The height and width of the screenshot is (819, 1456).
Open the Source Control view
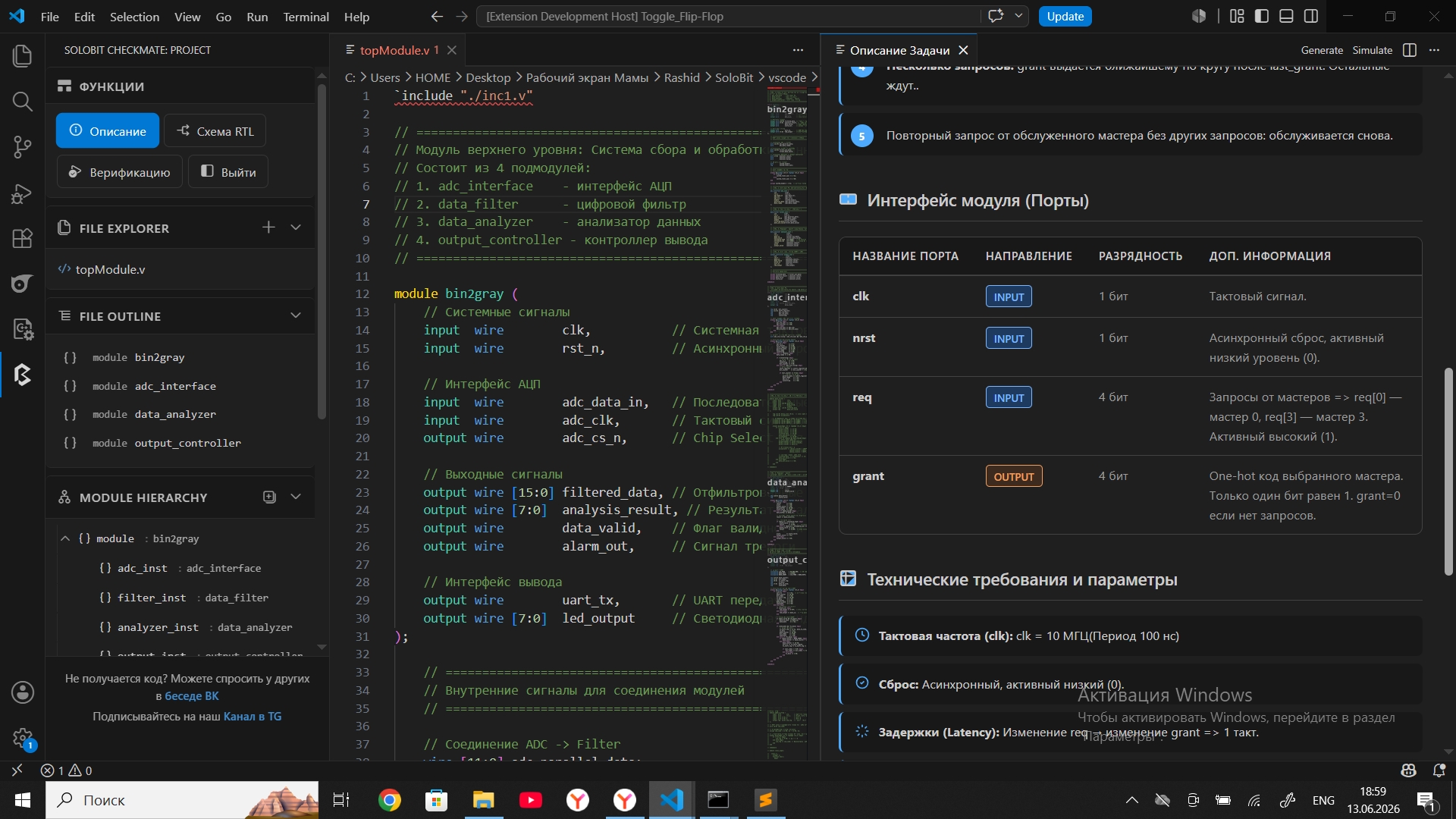(x=22, y=146)
